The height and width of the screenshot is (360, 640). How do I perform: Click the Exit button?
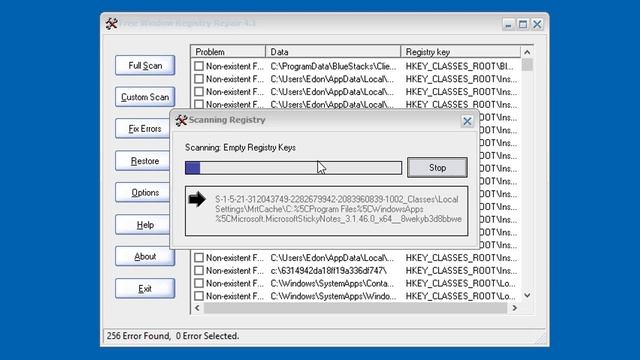(145, 289)
